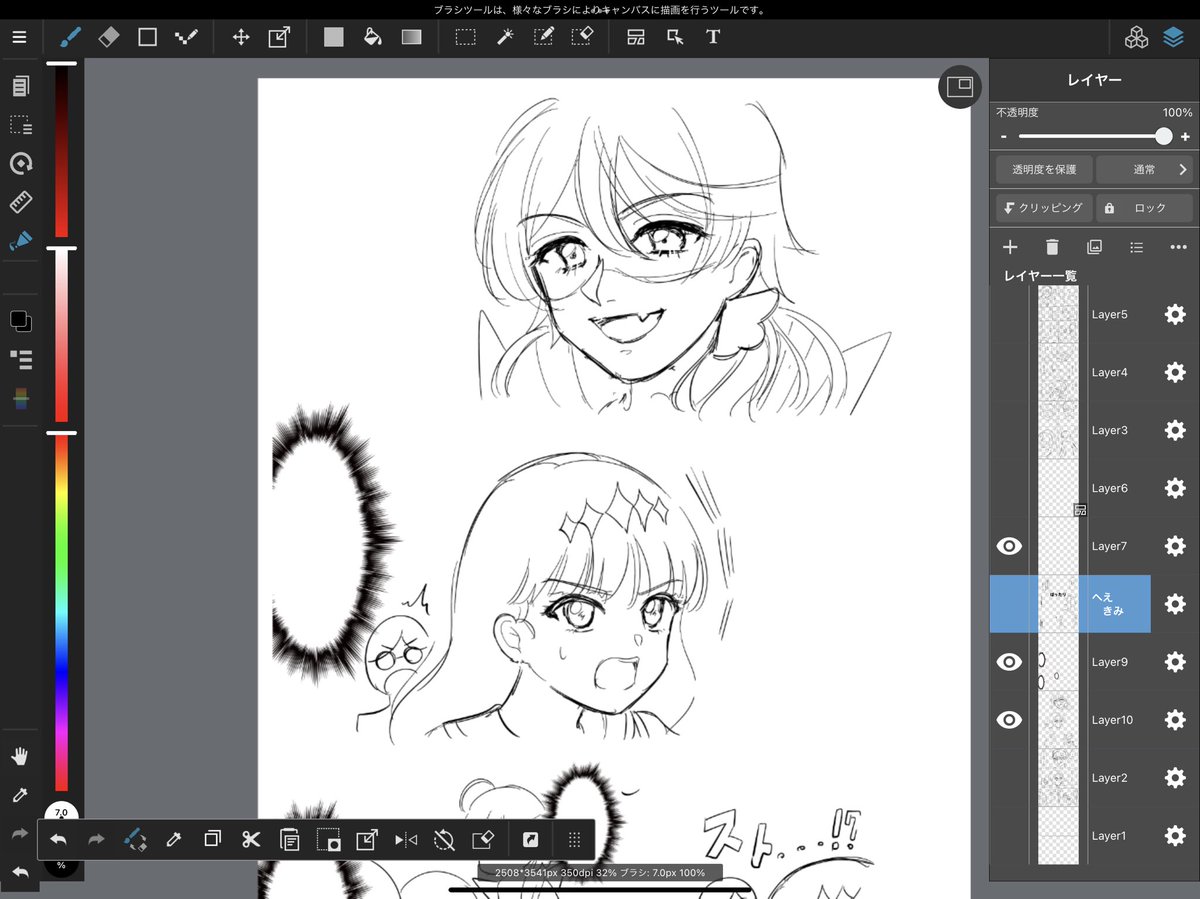Open the canvas rotation menu
The width and height of the screenshot is (1200, 899).
click(20, 163)
